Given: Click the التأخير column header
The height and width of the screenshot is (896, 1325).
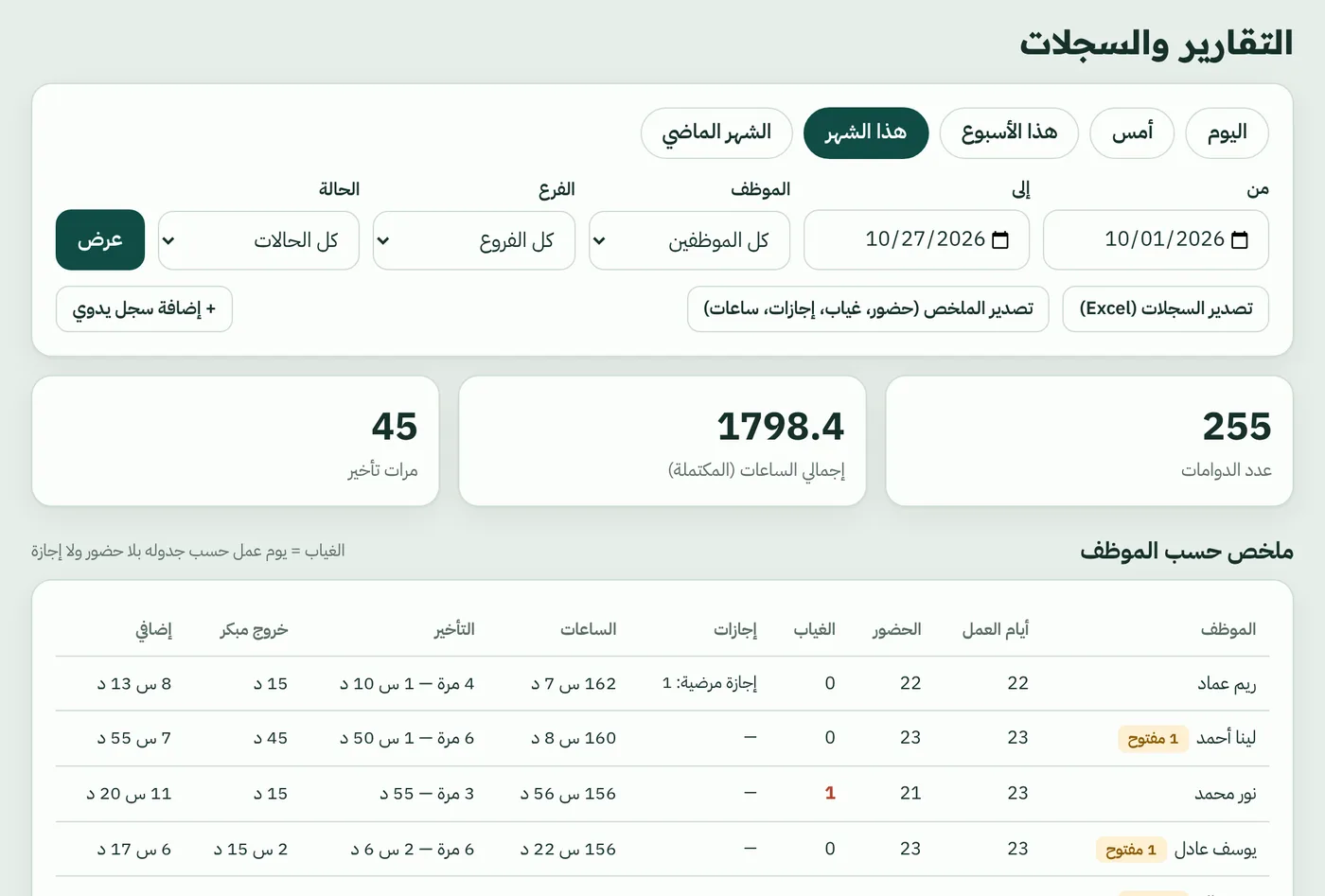Looking at the screenshot, I should click(454, 629).
